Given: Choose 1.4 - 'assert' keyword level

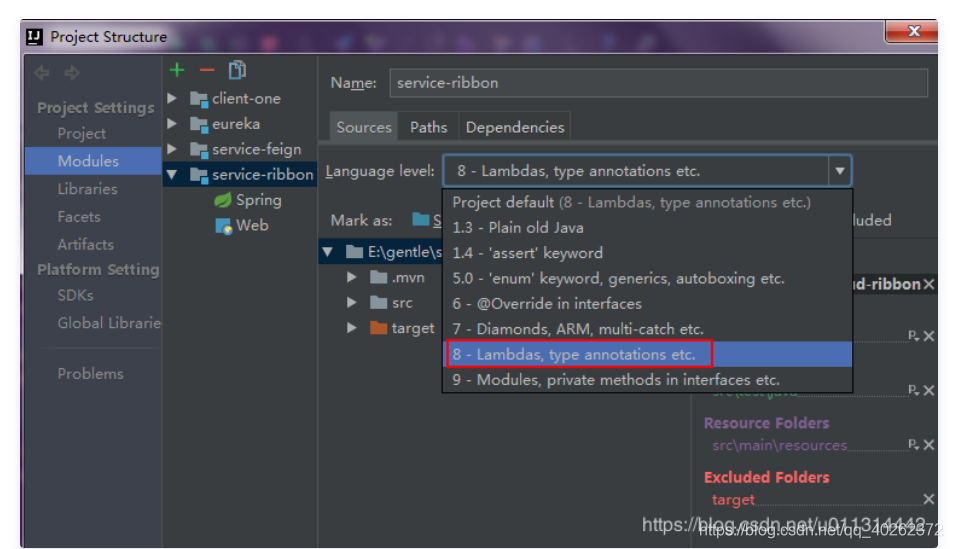Looking at the screenshot, I should (647, 253).
